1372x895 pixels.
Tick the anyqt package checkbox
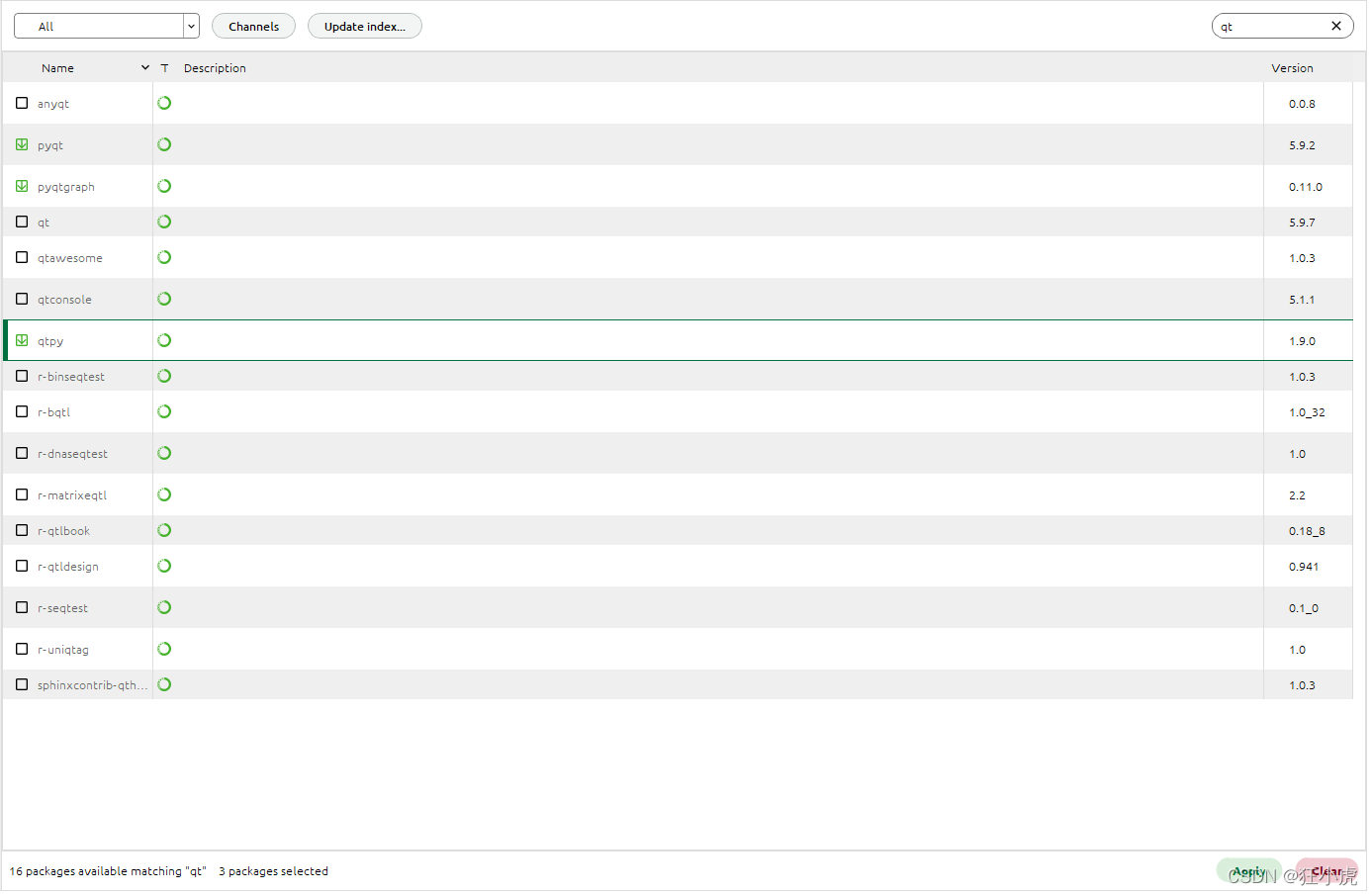[x=22, y=103]
